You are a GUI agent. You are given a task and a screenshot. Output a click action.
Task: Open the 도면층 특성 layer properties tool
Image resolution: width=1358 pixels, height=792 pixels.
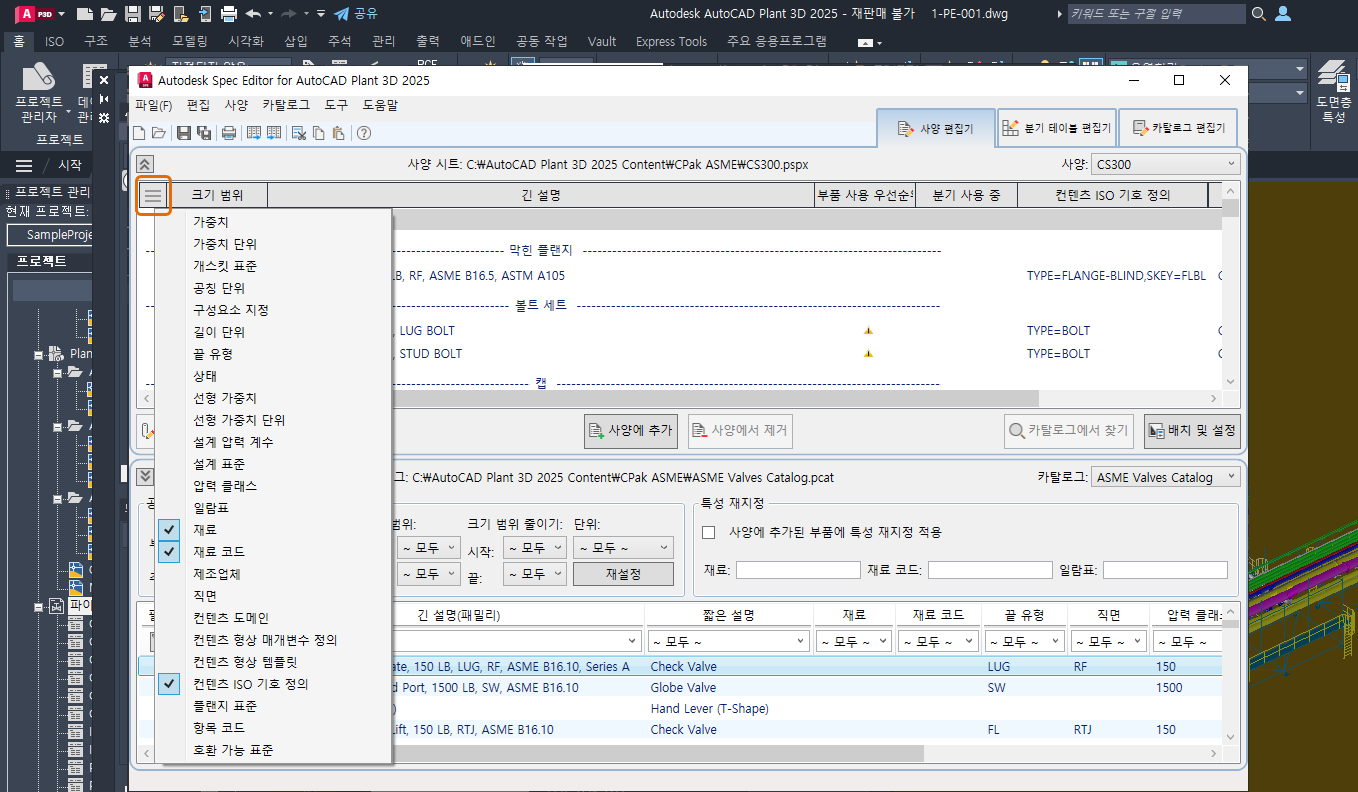coord(1333,92)
